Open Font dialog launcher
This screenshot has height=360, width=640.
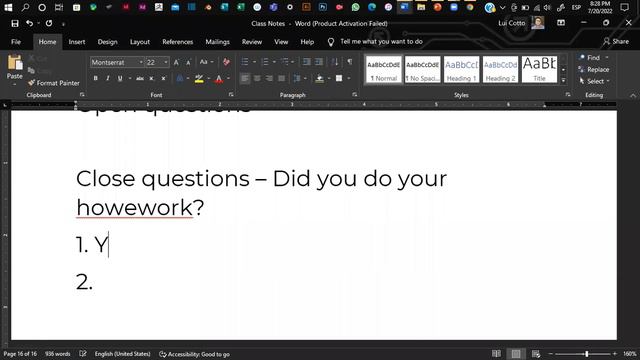231,94
